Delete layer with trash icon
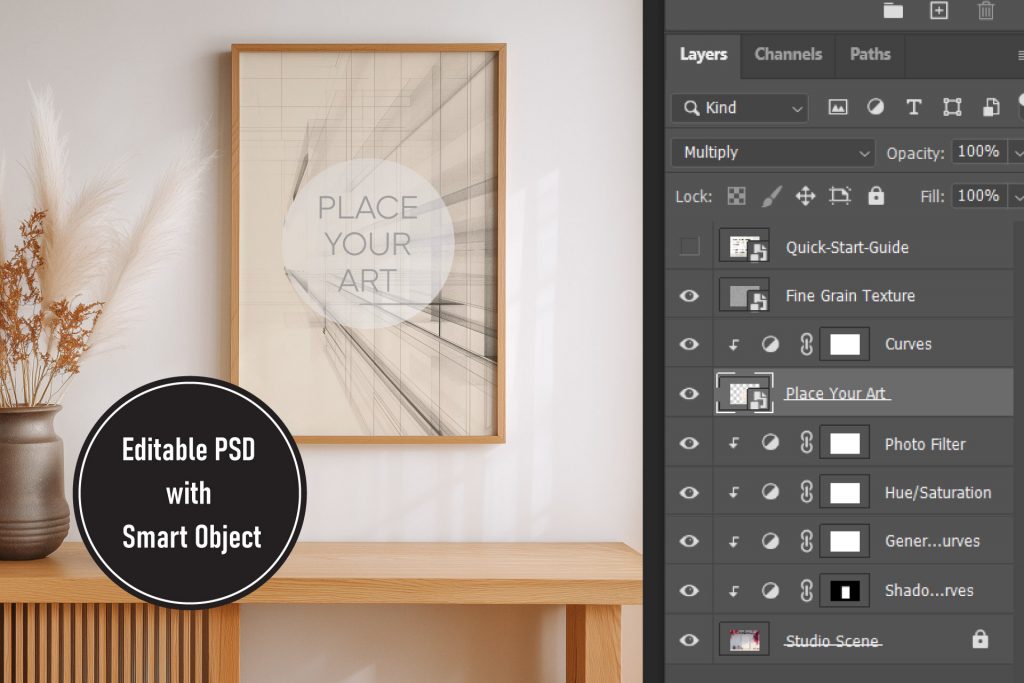The height and width of the screenshot is (683, 1024). [985, 10]
